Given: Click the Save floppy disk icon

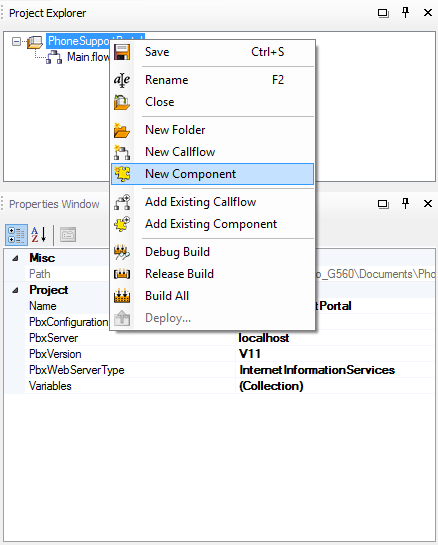Looking at the screenshot, I should click(x=122, y=52).
